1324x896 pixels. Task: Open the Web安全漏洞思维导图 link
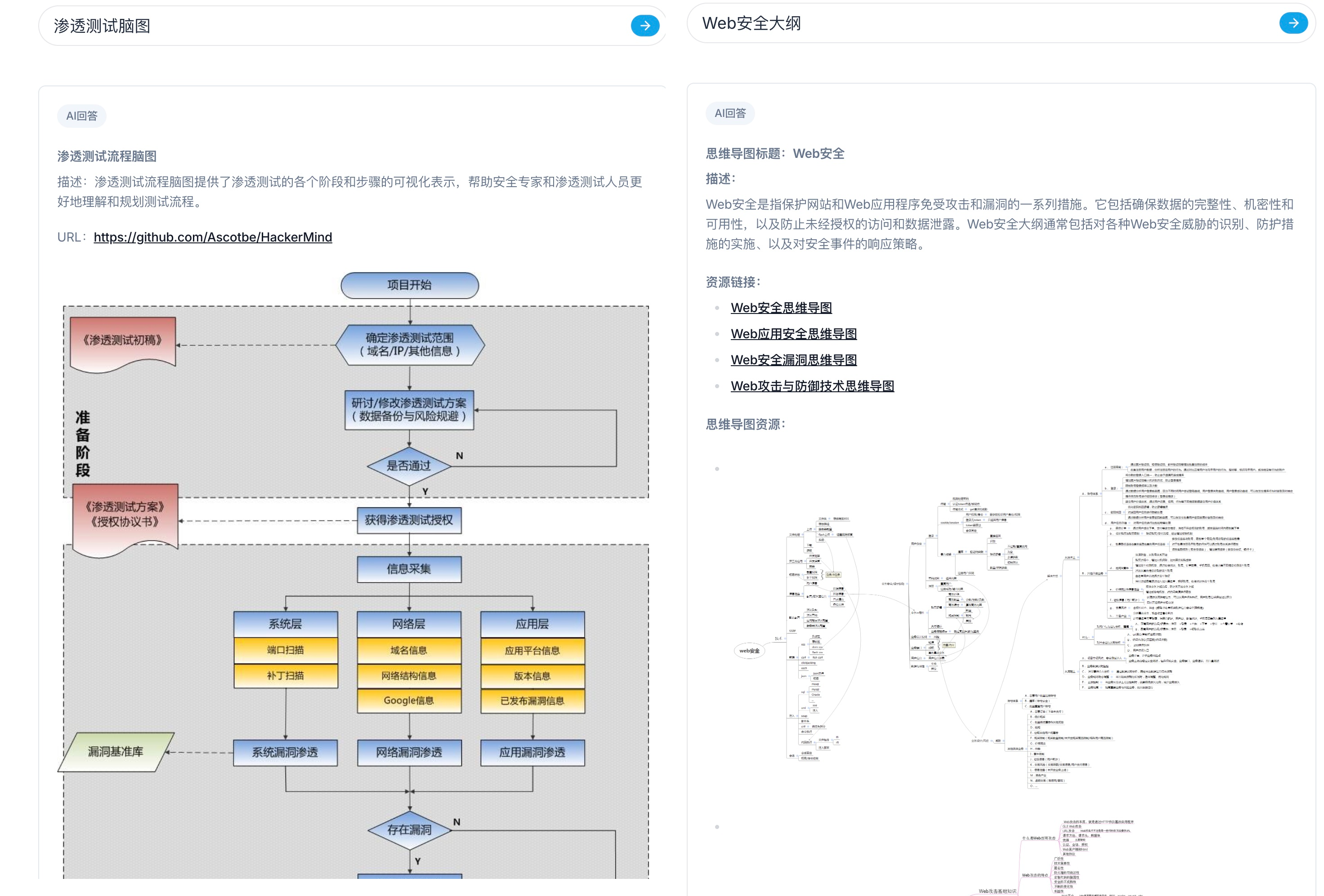794,360
